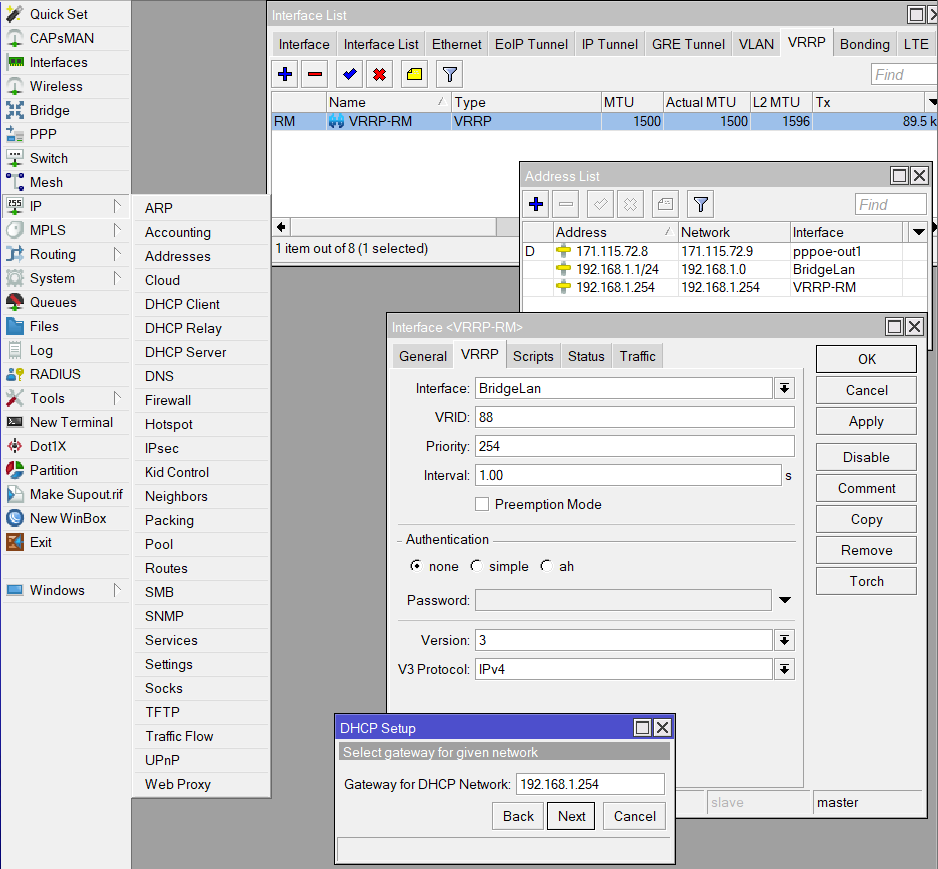This screenshot has width=938, height=869.
Task: Click the red minus remove button in Interface List
Action: pos(315,74)
